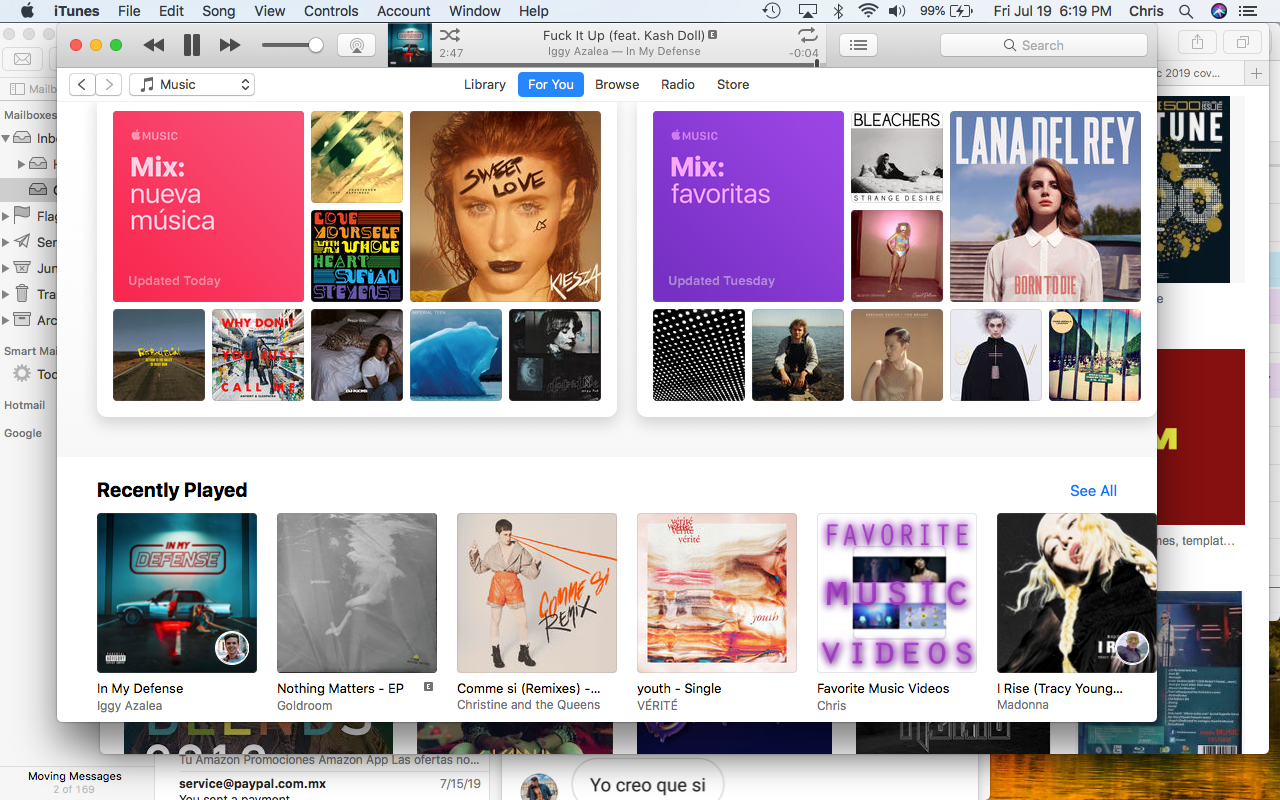Go forward with the right chevron
The width and height of the screenshot is (1280, 800).
pyautogui.click(x=109, y=85)
